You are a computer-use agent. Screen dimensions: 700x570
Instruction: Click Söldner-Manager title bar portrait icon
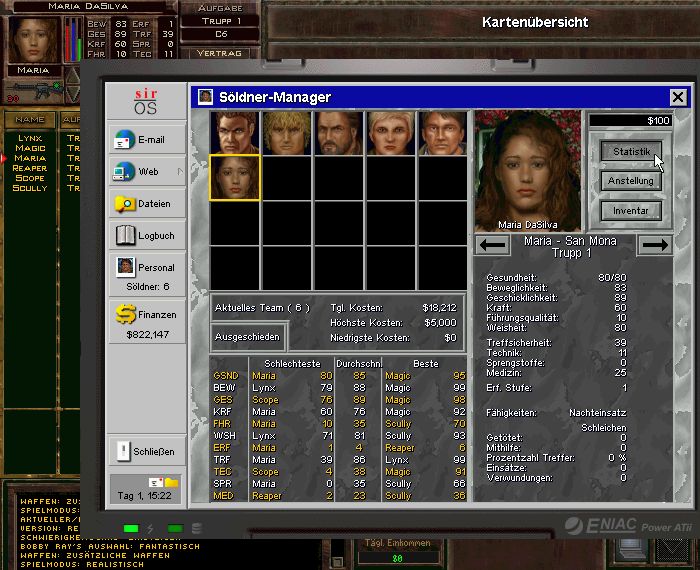pyautogui.click(x=205, y=96)
